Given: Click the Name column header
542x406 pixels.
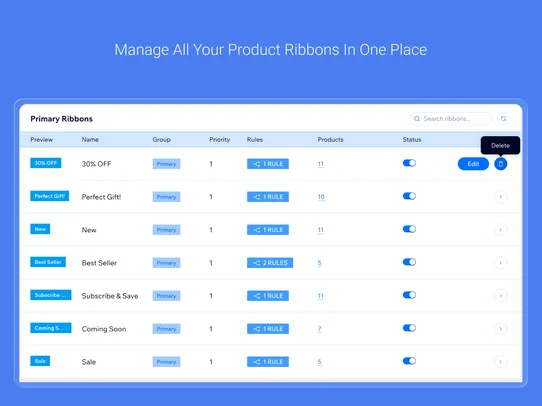Looking at the screenshot, I should pos(90,140).
